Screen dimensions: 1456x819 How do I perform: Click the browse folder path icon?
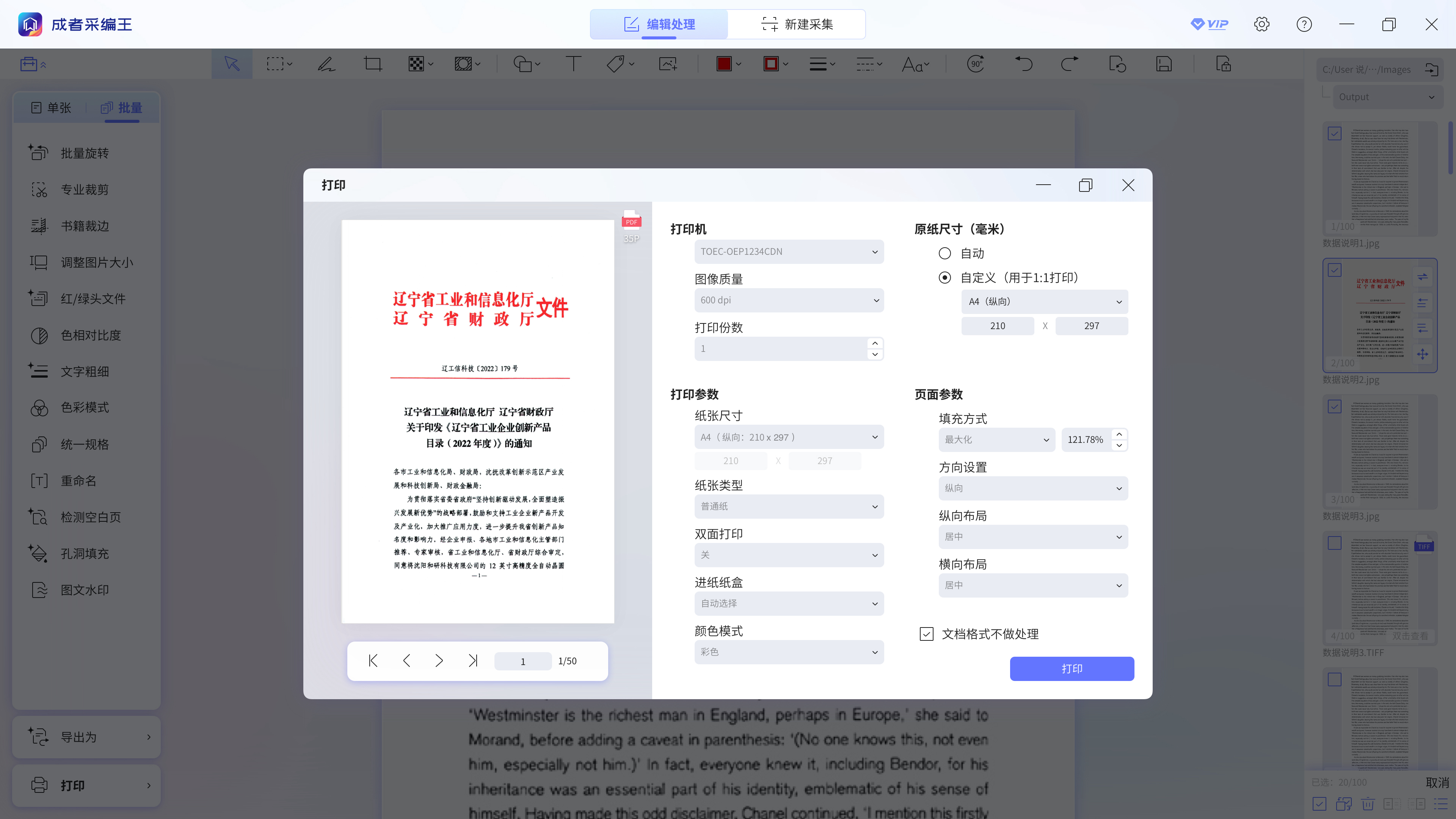coord(1431,69)
